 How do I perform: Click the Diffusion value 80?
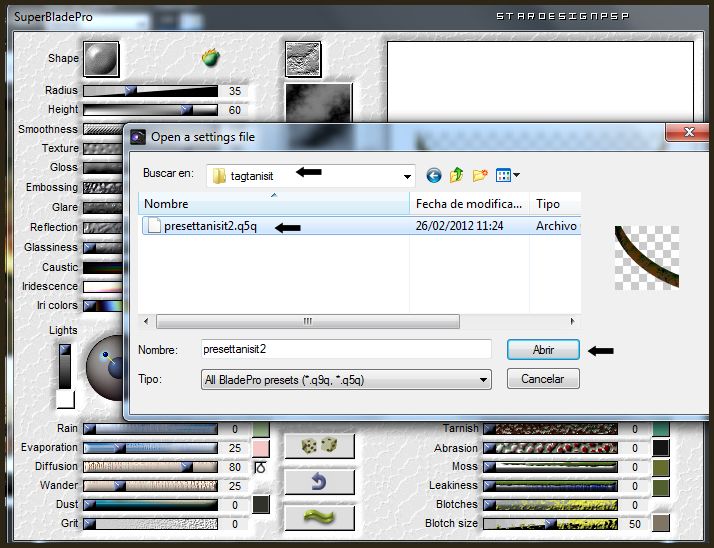point(235,467)
